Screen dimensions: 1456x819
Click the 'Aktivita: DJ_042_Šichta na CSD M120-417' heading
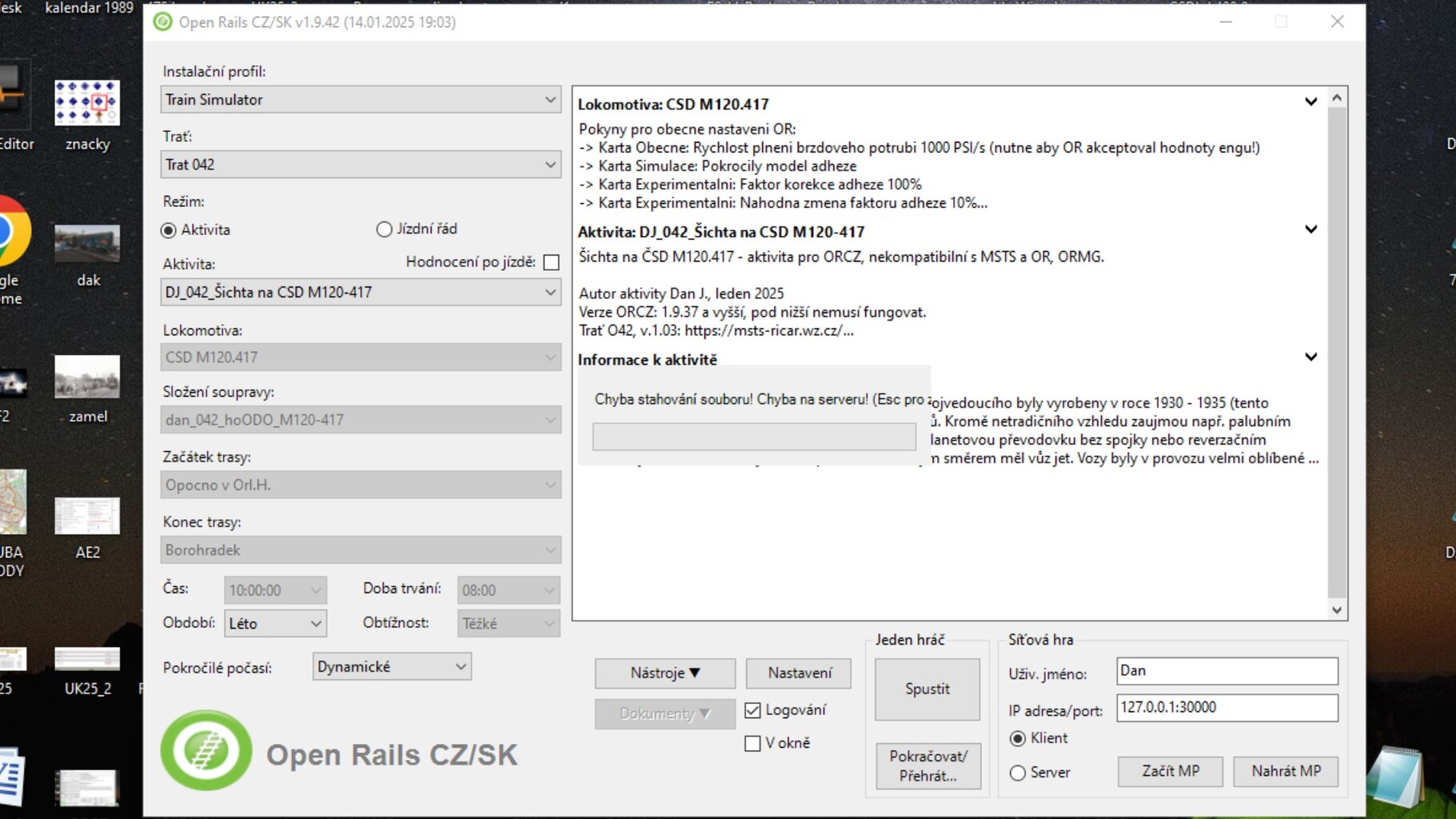click(x=721, y=232)
